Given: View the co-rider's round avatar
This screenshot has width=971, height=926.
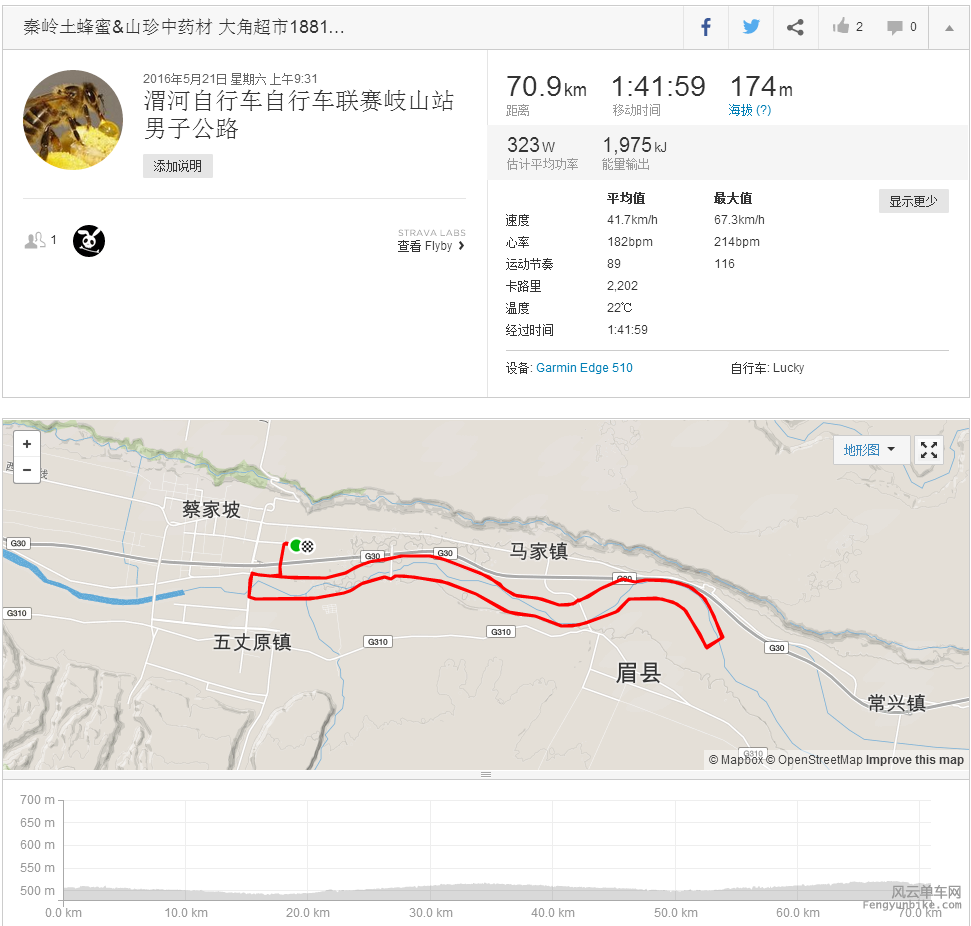Looking at the screenshot, I should point(89,241).
